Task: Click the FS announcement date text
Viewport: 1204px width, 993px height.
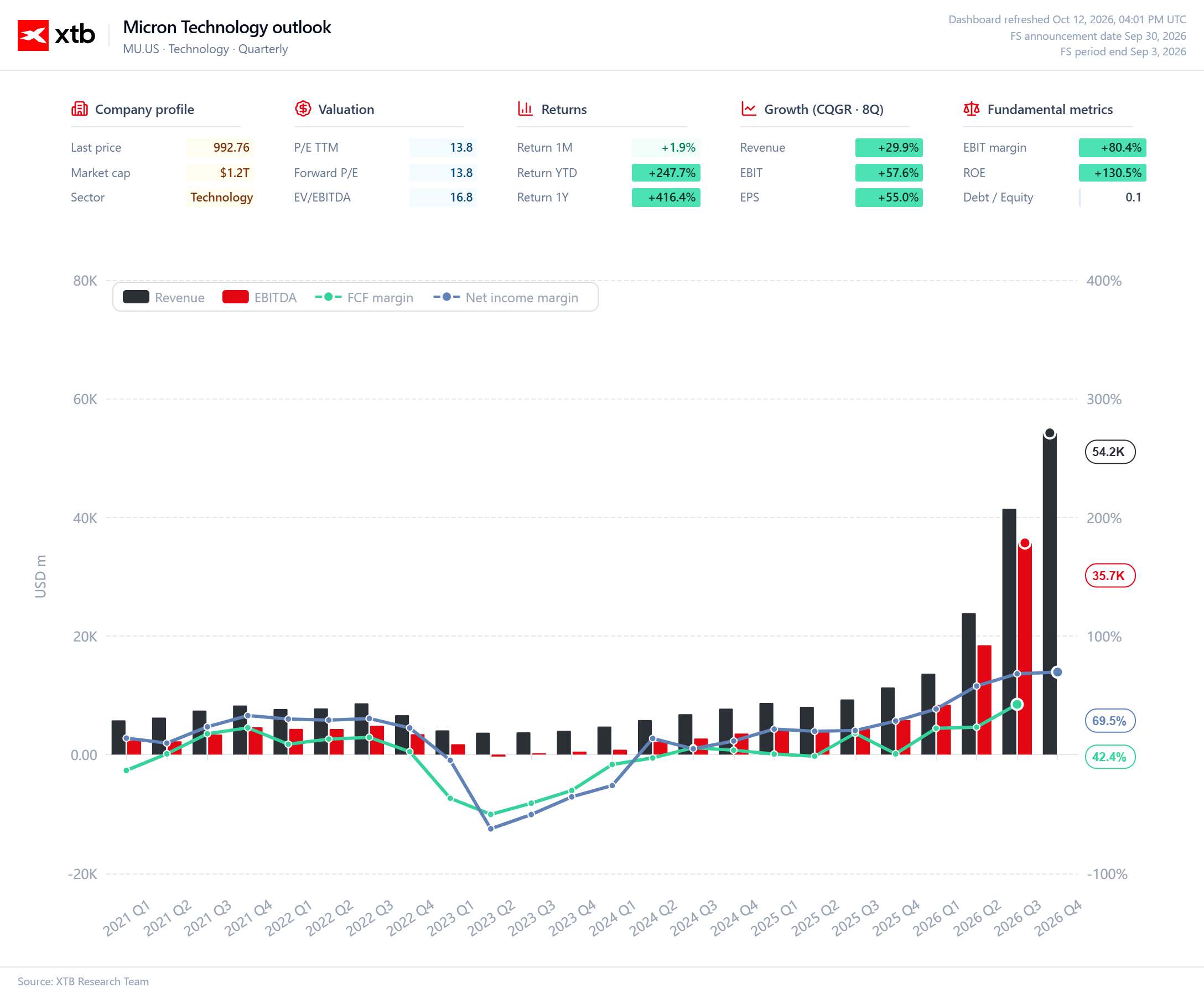Action: [1098, 36]
